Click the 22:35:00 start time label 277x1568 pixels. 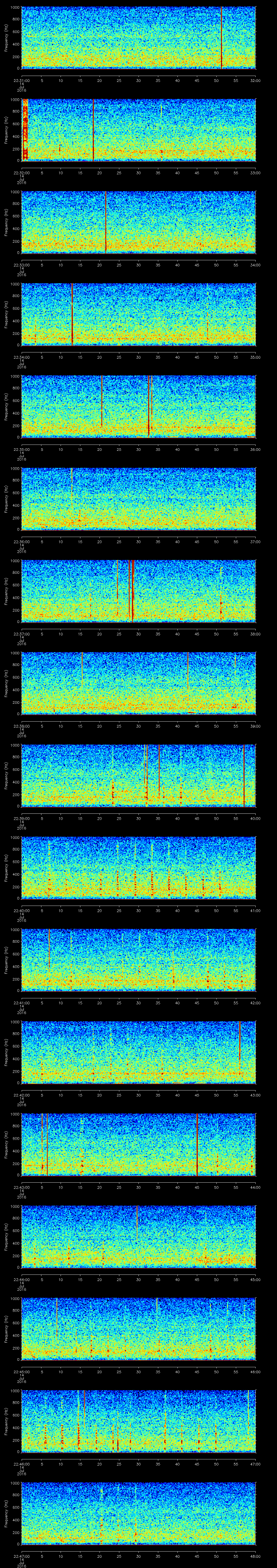pyautogui.click(x=22, y=449)
